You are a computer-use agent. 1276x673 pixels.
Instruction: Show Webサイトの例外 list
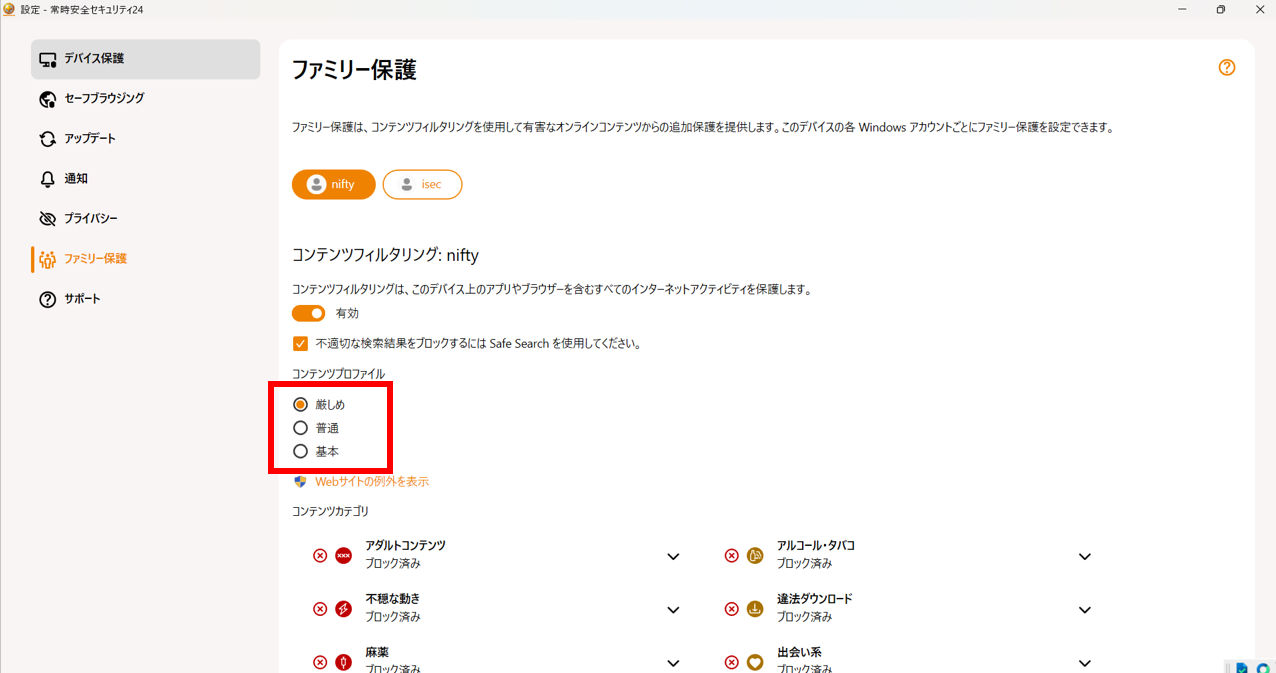tap(371, 481)
